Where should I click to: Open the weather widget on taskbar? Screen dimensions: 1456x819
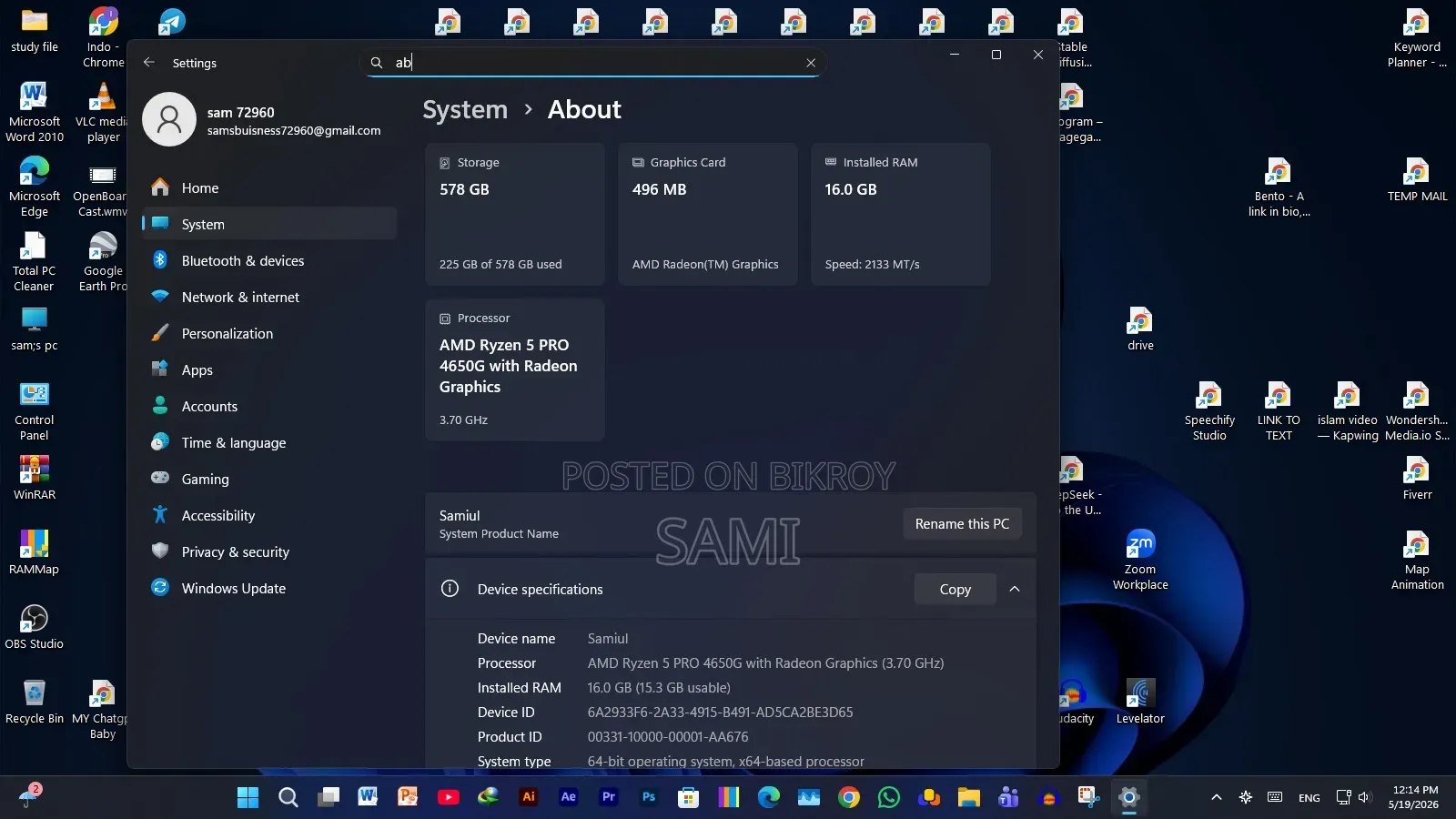(29, 796)
